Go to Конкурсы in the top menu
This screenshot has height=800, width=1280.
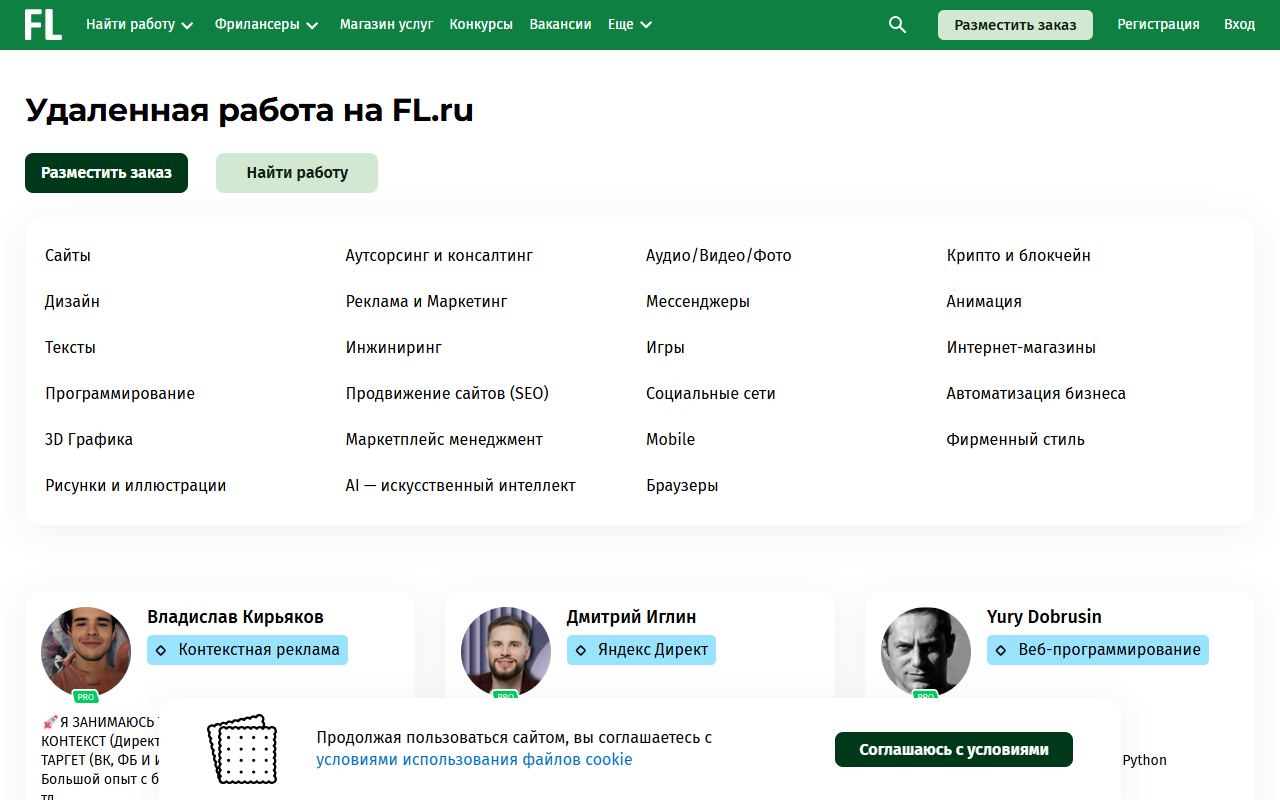coord(481,25)
